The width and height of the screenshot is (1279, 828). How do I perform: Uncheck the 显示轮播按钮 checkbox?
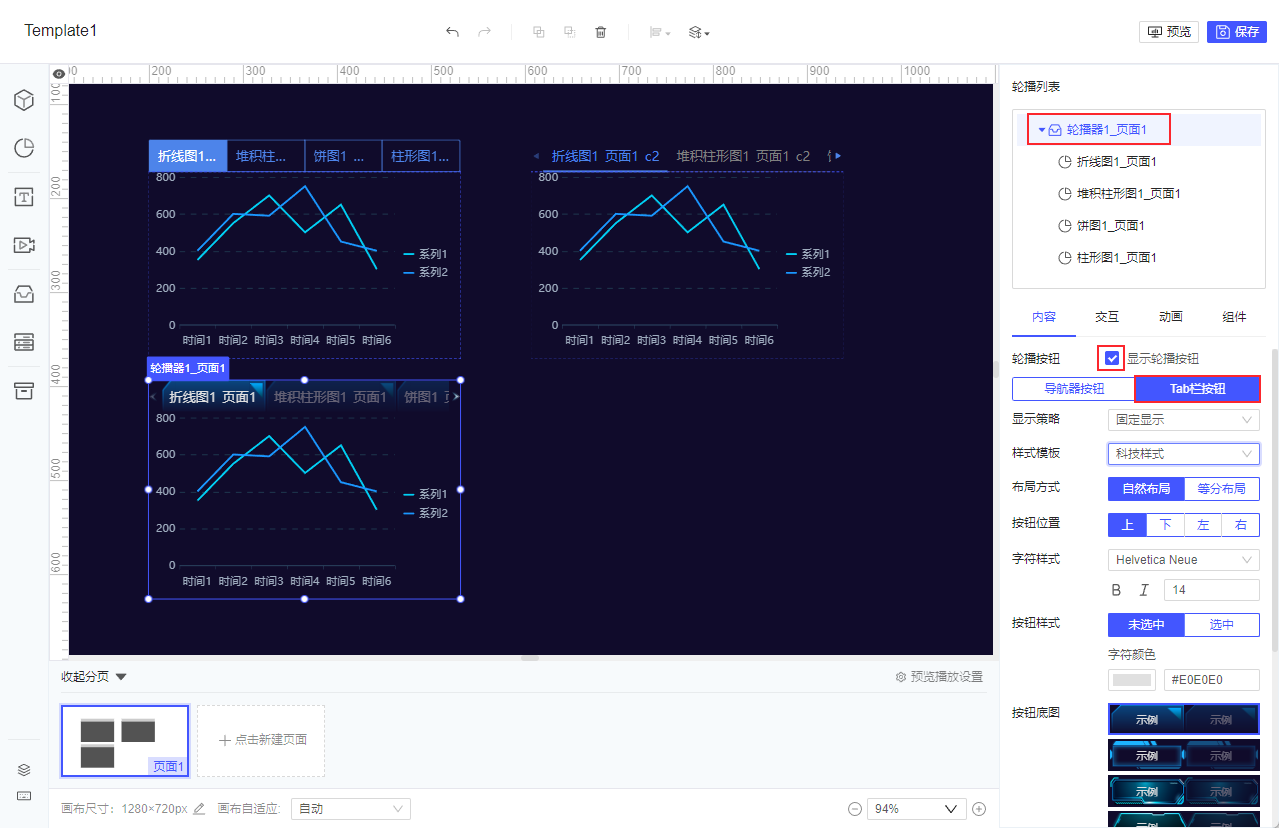point(1112,358)
